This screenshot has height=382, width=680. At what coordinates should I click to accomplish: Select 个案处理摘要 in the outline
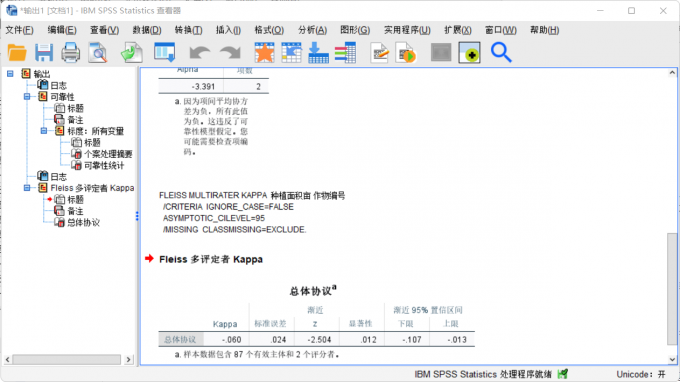pyautogui.click(x=108, y=154)
